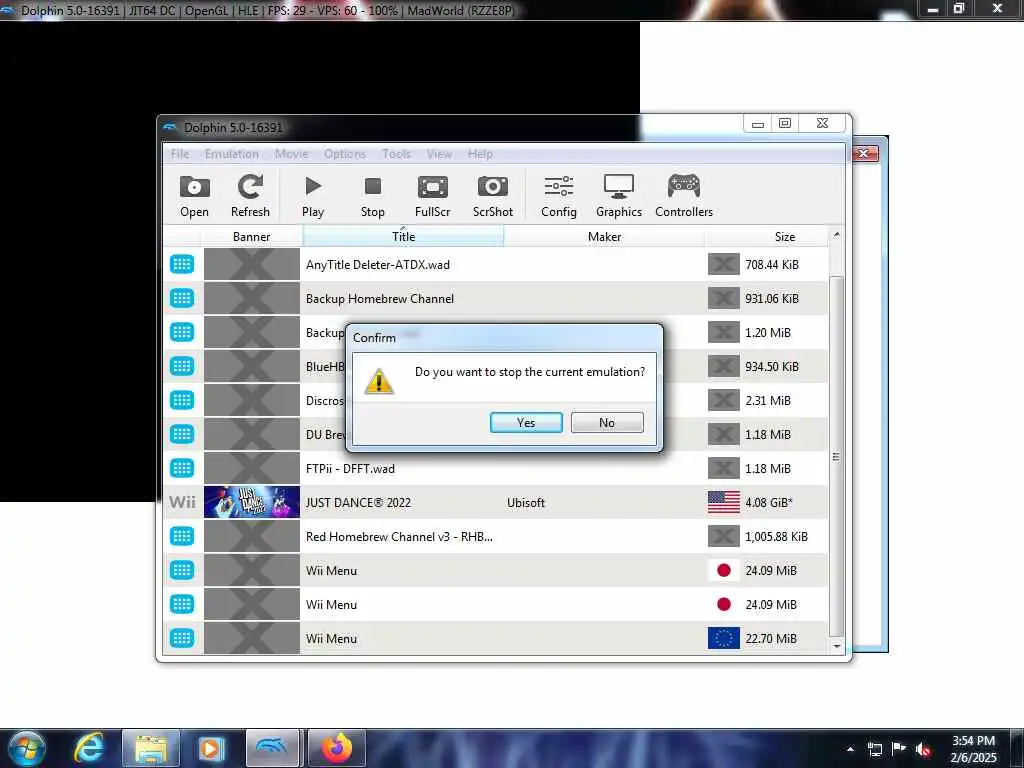Viewport: 1024px width, 768px height.
Task: Select FTPii - DFFT.wad entry
Action: coord(350,468)
